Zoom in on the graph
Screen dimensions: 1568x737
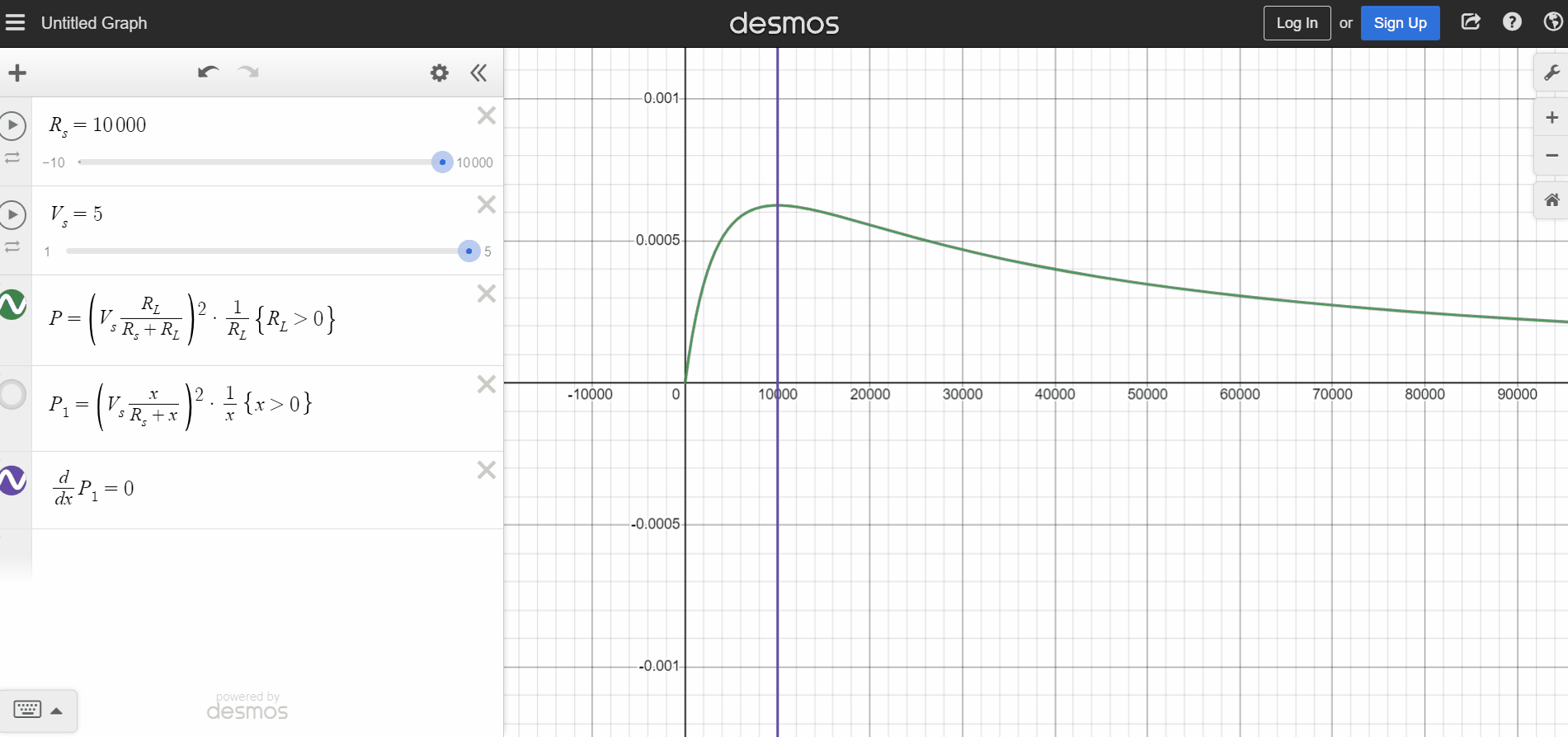click(1552, 118)
